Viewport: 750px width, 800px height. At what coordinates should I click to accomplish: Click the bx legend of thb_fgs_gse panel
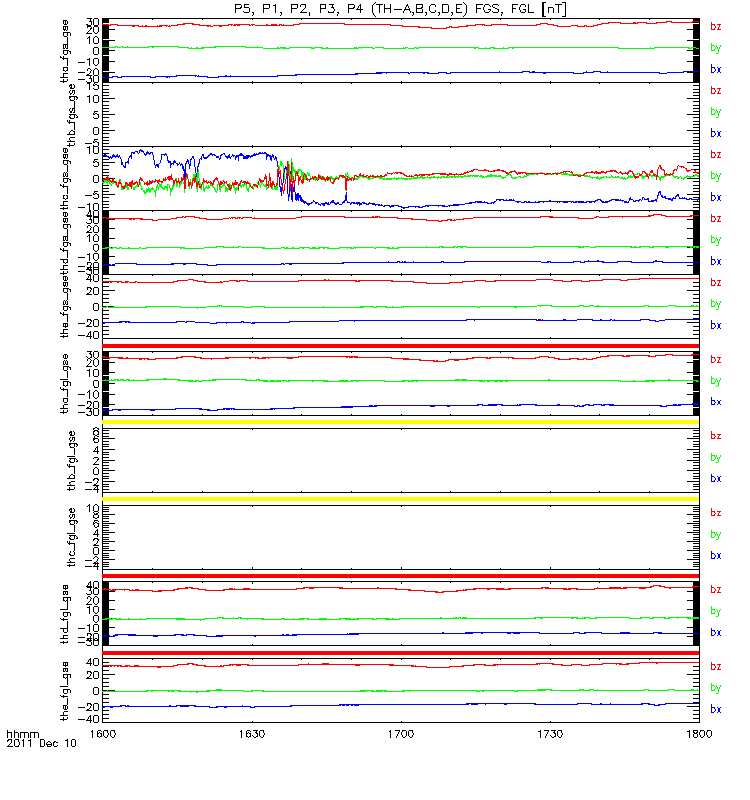[x=715, y=133]
